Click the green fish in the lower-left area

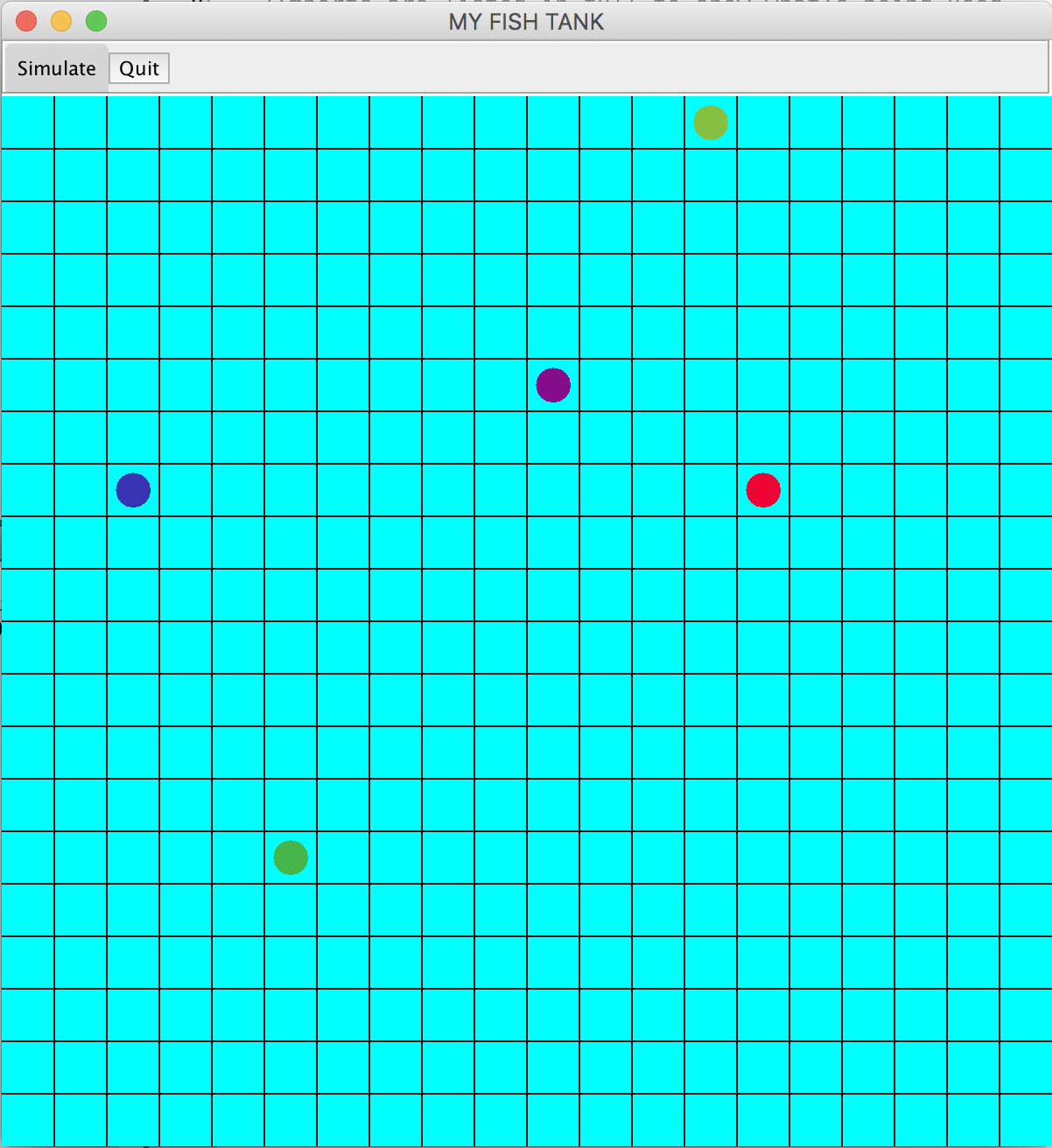click(290, 857)
